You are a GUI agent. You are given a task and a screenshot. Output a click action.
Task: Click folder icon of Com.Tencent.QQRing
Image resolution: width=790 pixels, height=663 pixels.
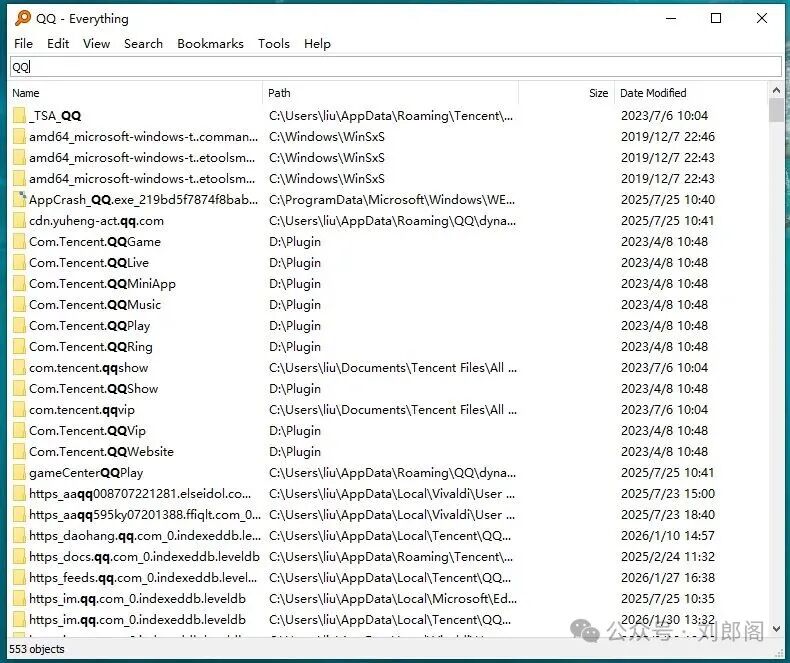click(x=19, y=347)
